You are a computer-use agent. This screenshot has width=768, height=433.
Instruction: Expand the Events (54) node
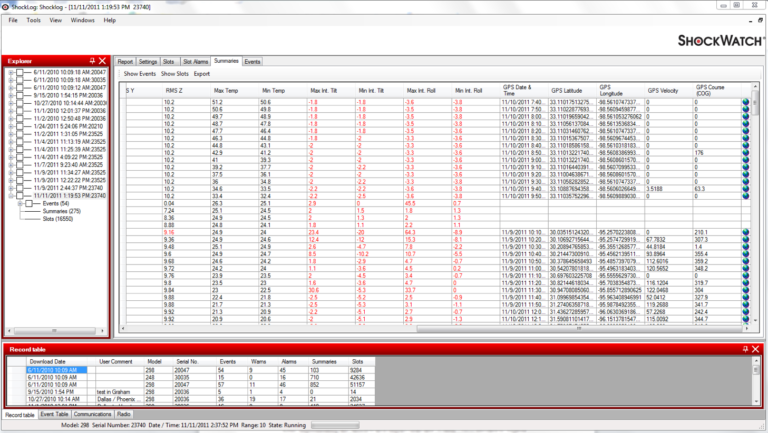click(x=20, y=203)
